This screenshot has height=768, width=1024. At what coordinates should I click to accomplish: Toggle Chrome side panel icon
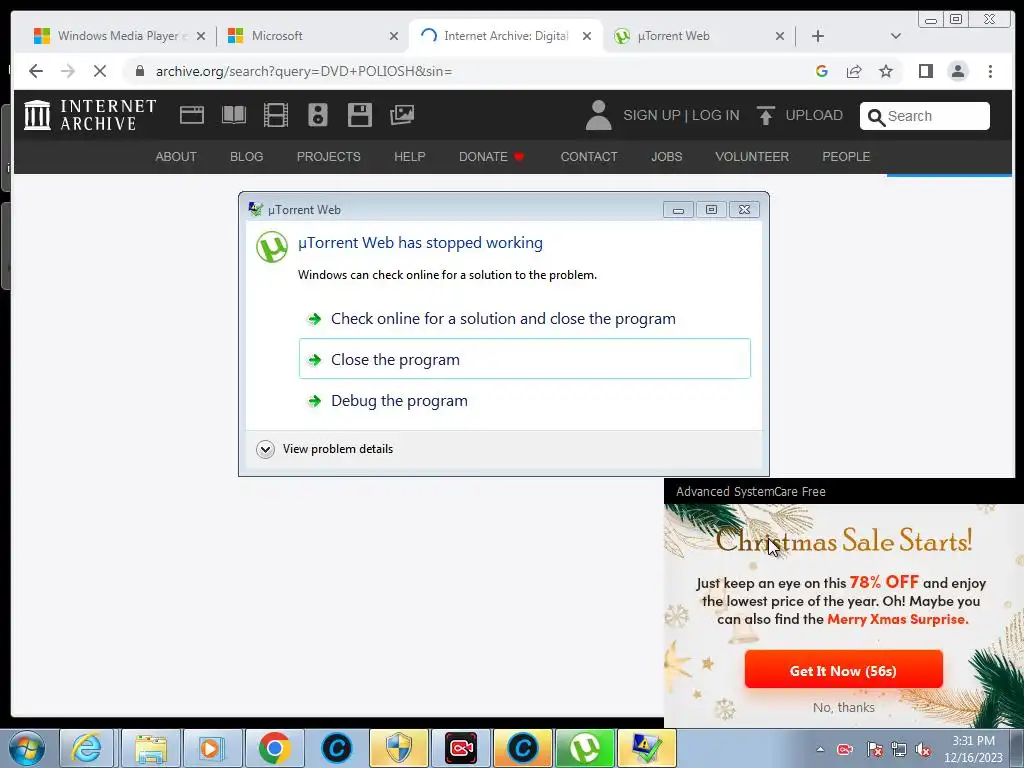(x=925, y=71)
